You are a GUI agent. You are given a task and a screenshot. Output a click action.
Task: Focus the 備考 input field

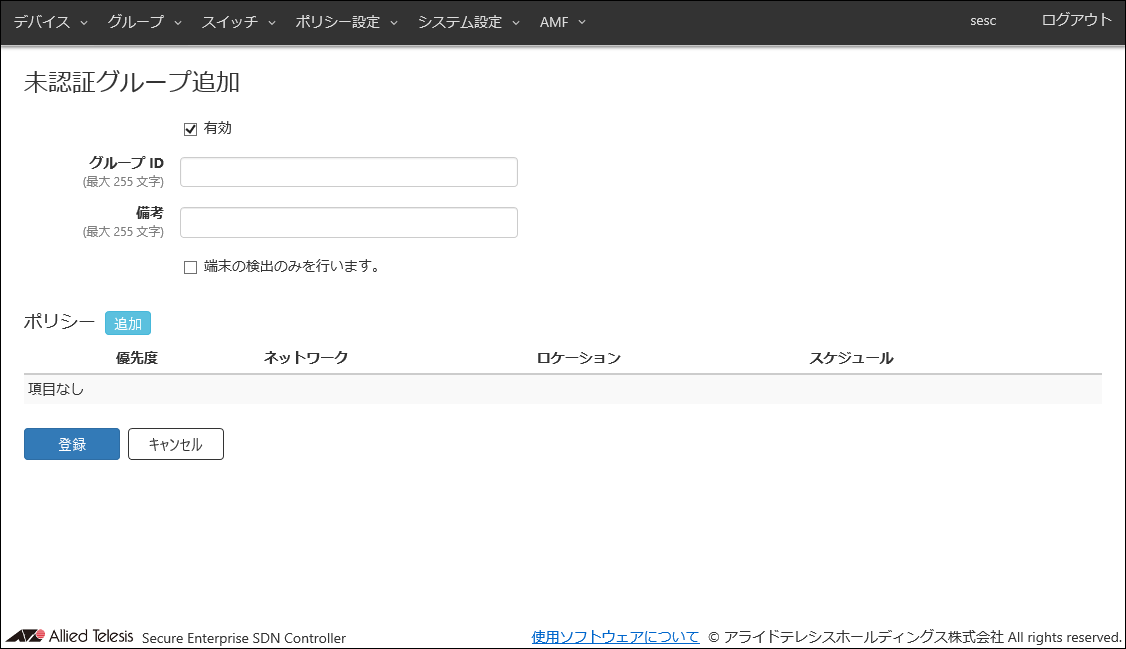(349, 223)
